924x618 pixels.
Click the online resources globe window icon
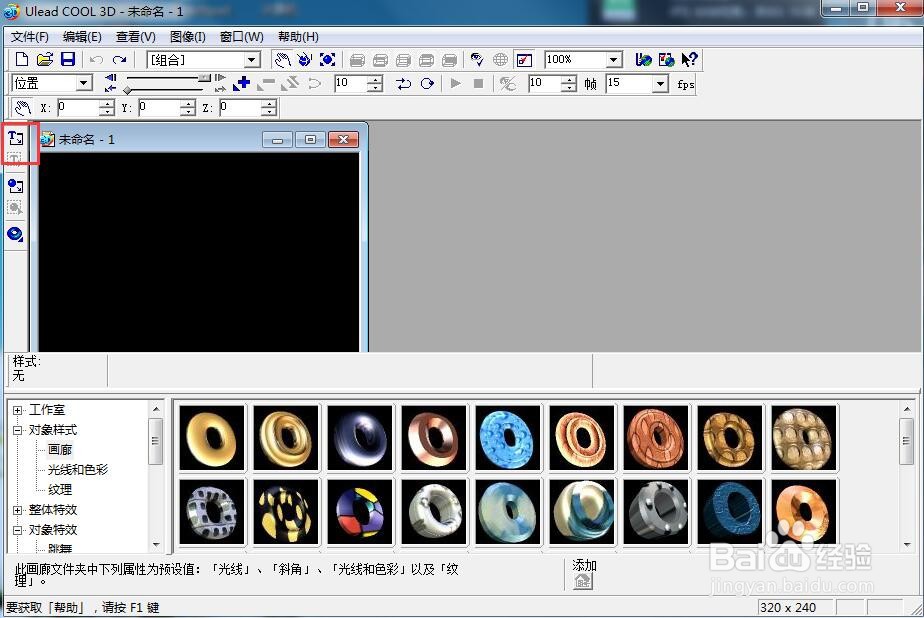tap(666, 60)
